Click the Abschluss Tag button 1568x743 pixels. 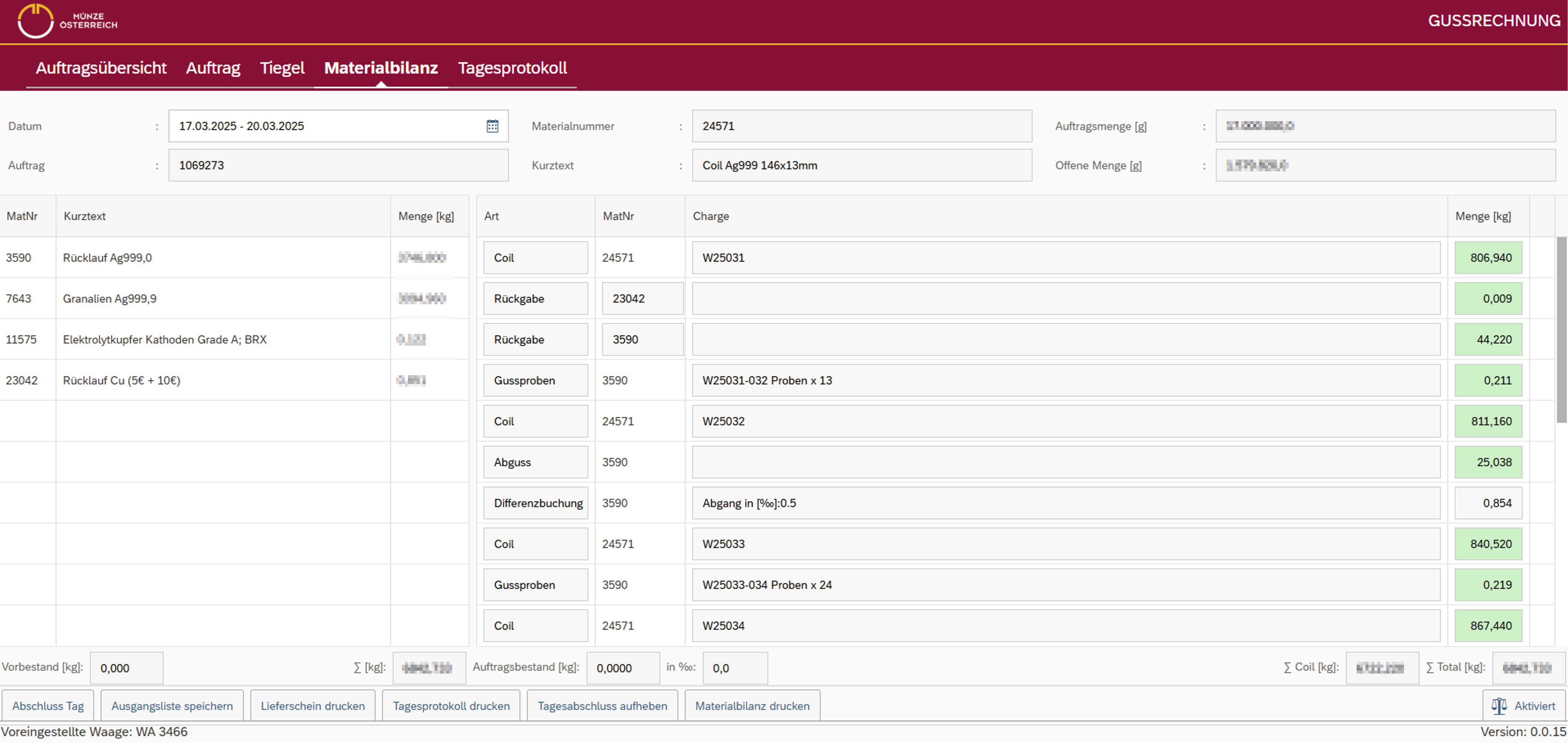48,705
